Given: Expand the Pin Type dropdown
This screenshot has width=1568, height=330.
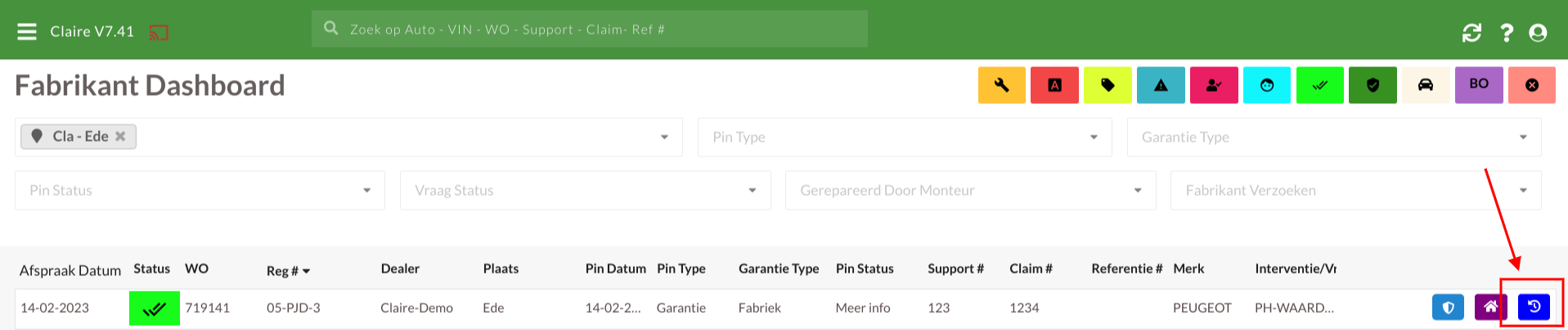Looking at the screenshot, I should tap(905, 137).
